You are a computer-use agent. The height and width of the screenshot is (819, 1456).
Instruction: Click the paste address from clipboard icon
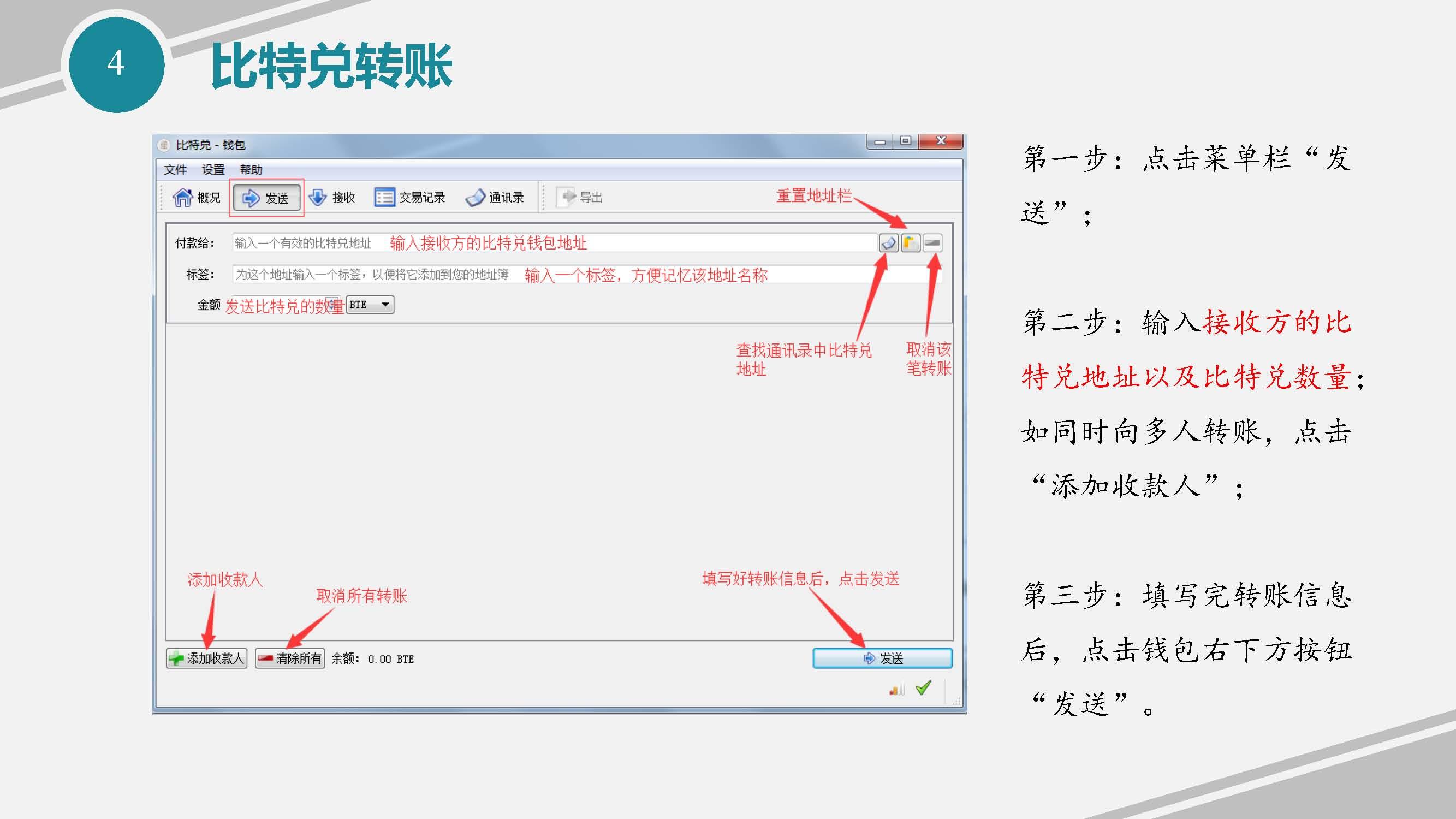point(910,243)
